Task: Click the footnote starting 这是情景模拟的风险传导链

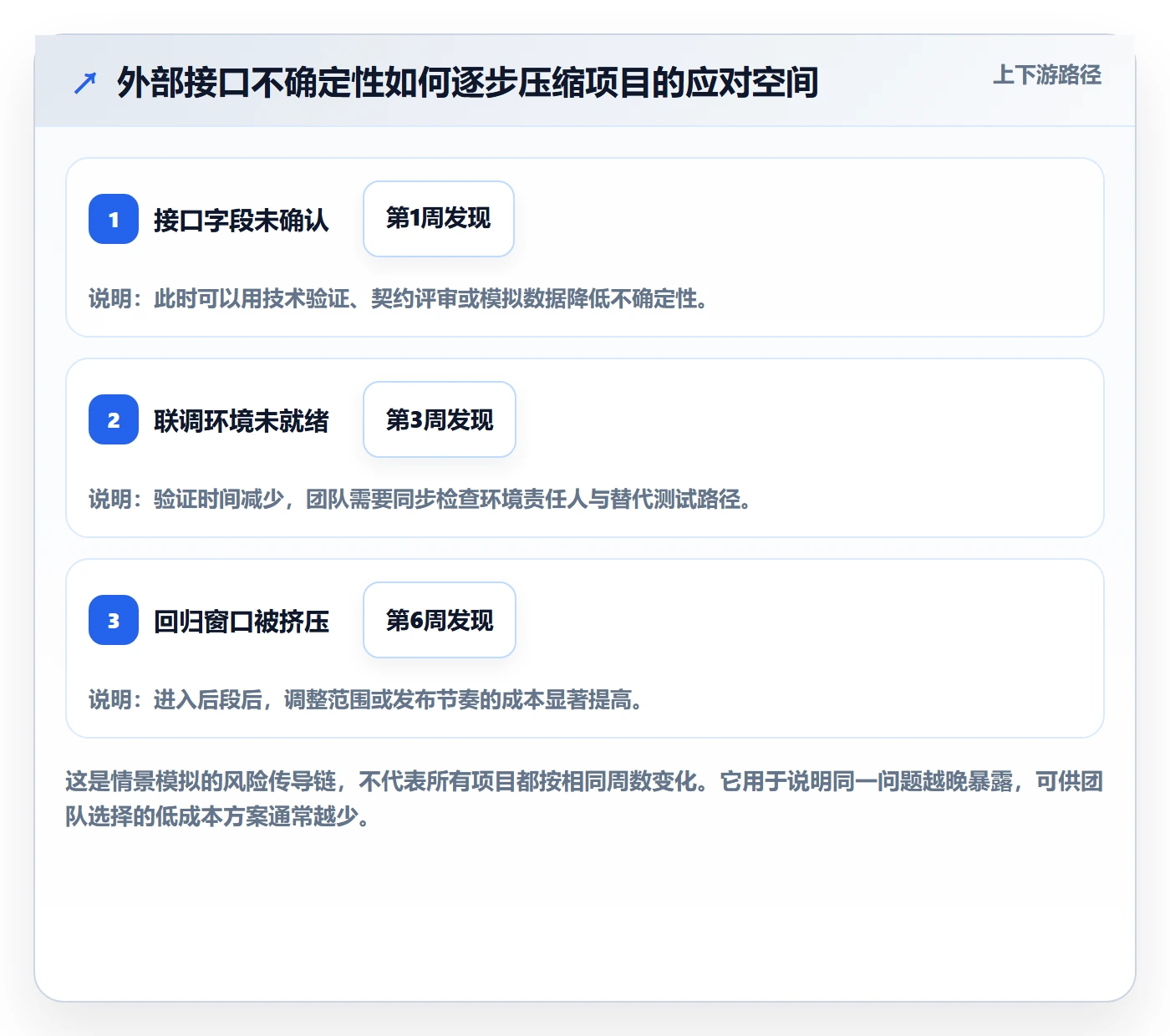Action: click(x=584, y=798)
